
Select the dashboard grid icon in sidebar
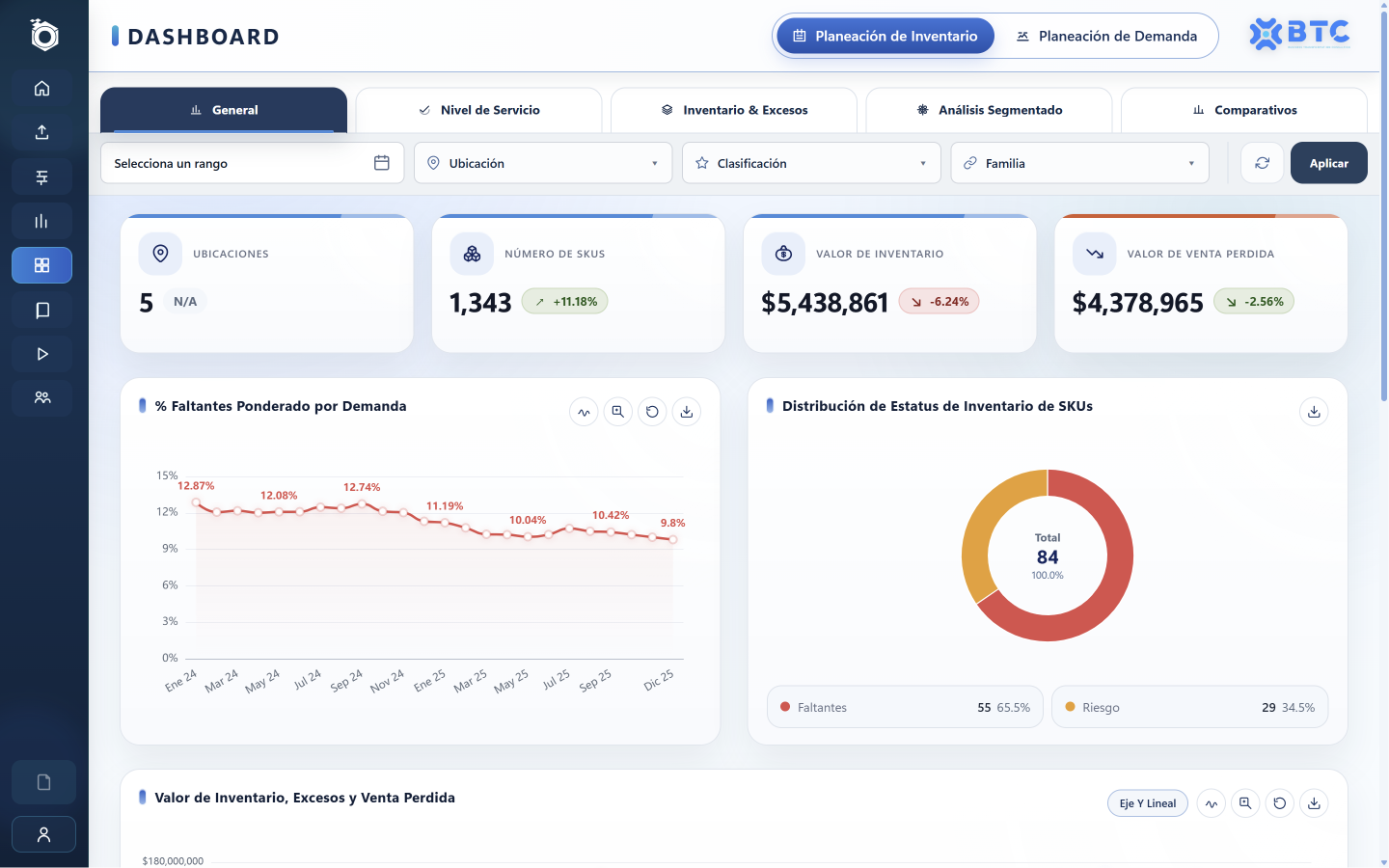(41, 265)
